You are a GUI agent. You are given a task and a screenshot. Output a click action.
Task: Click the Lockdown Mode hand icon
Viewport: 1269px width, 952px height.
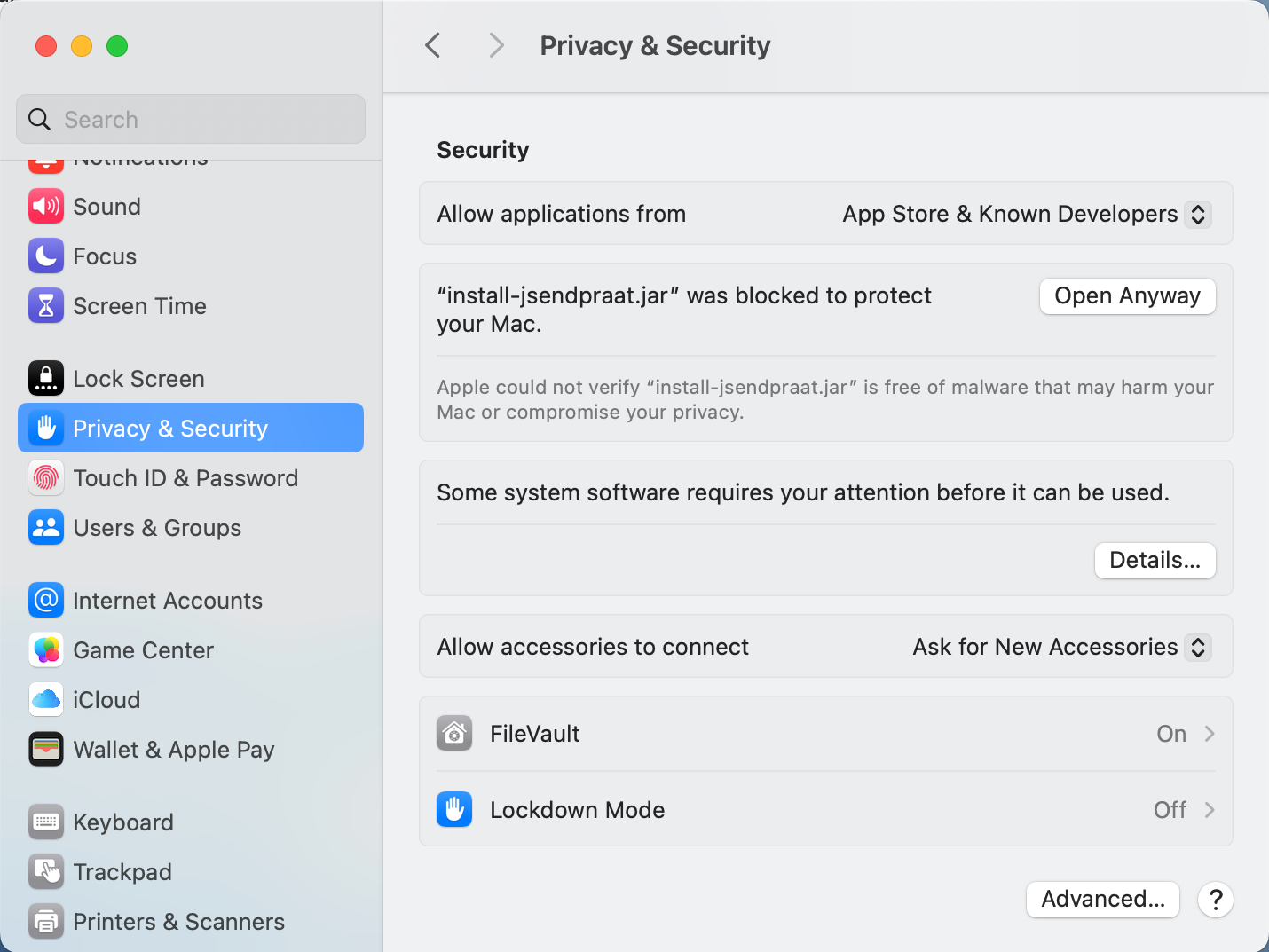click(454, 810)
